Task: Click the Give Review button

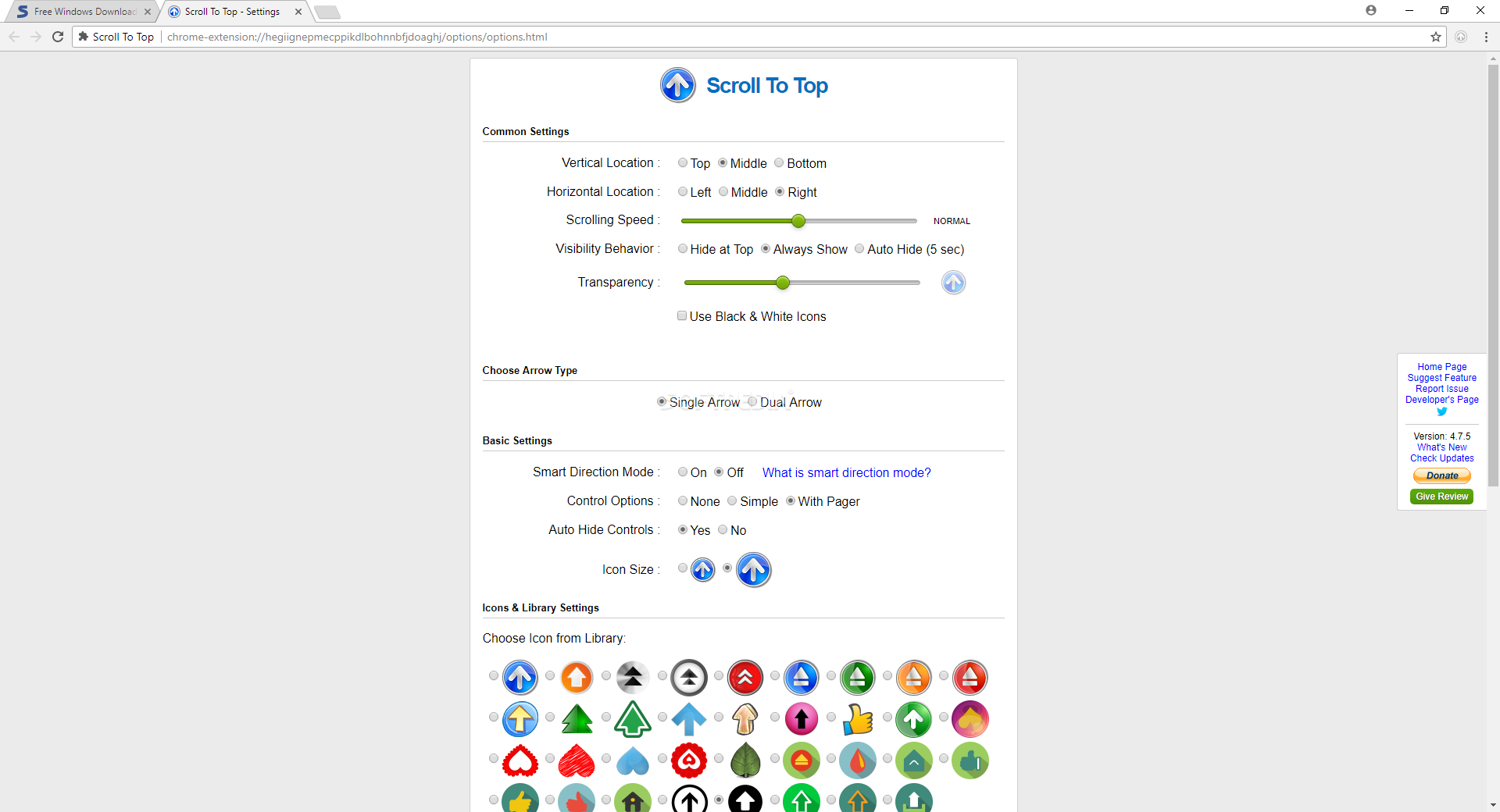Action: point(1441,497)
